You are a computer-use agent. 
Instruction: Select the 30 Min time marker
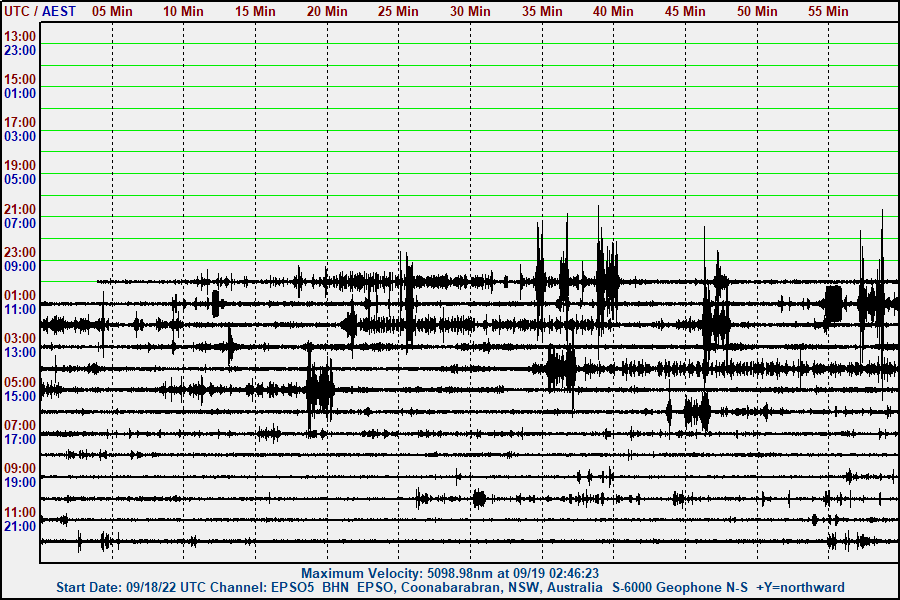point(470,11)
